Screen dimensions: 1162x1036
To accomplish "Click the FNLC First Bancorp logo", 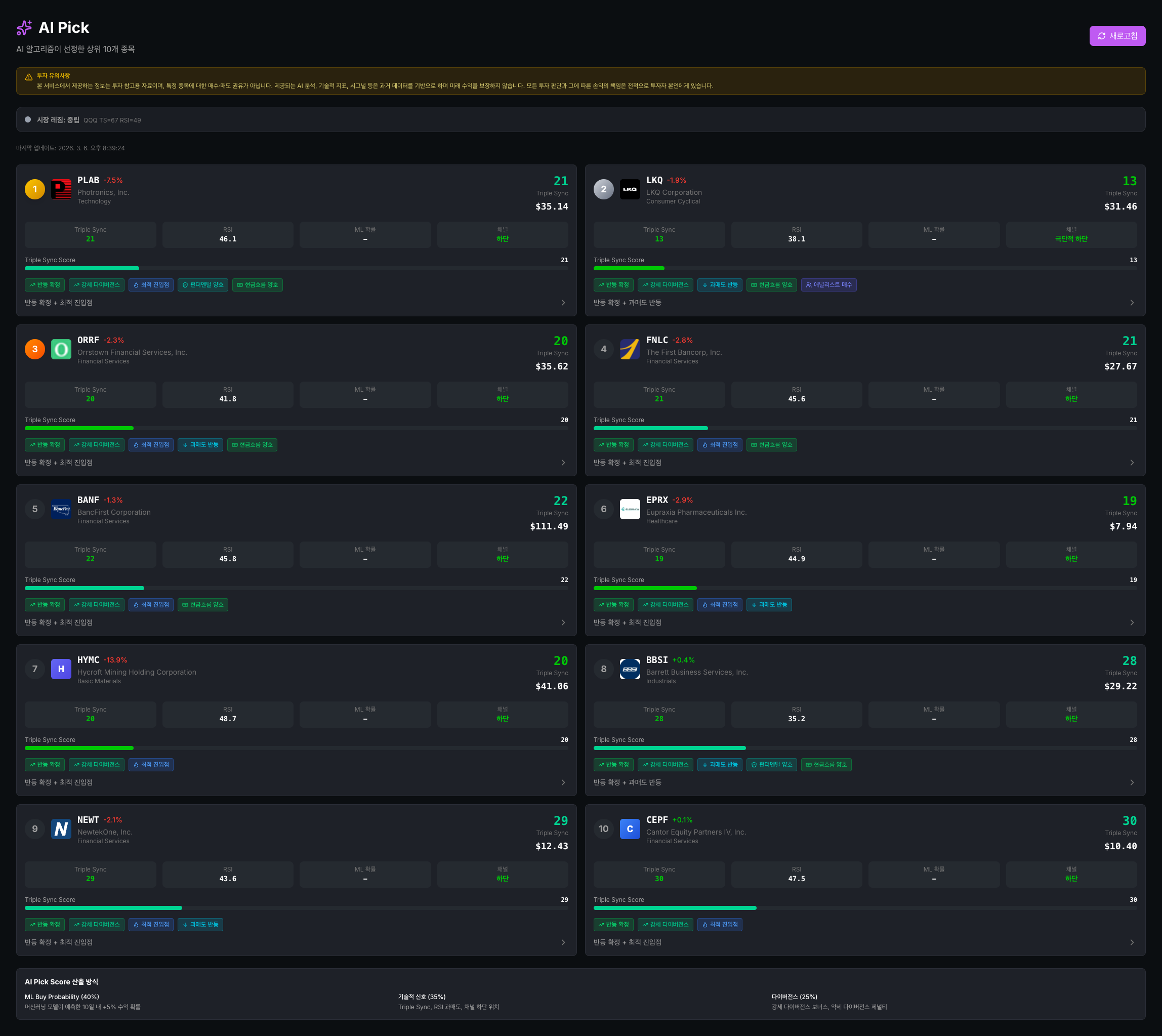I will click(630, 349).
